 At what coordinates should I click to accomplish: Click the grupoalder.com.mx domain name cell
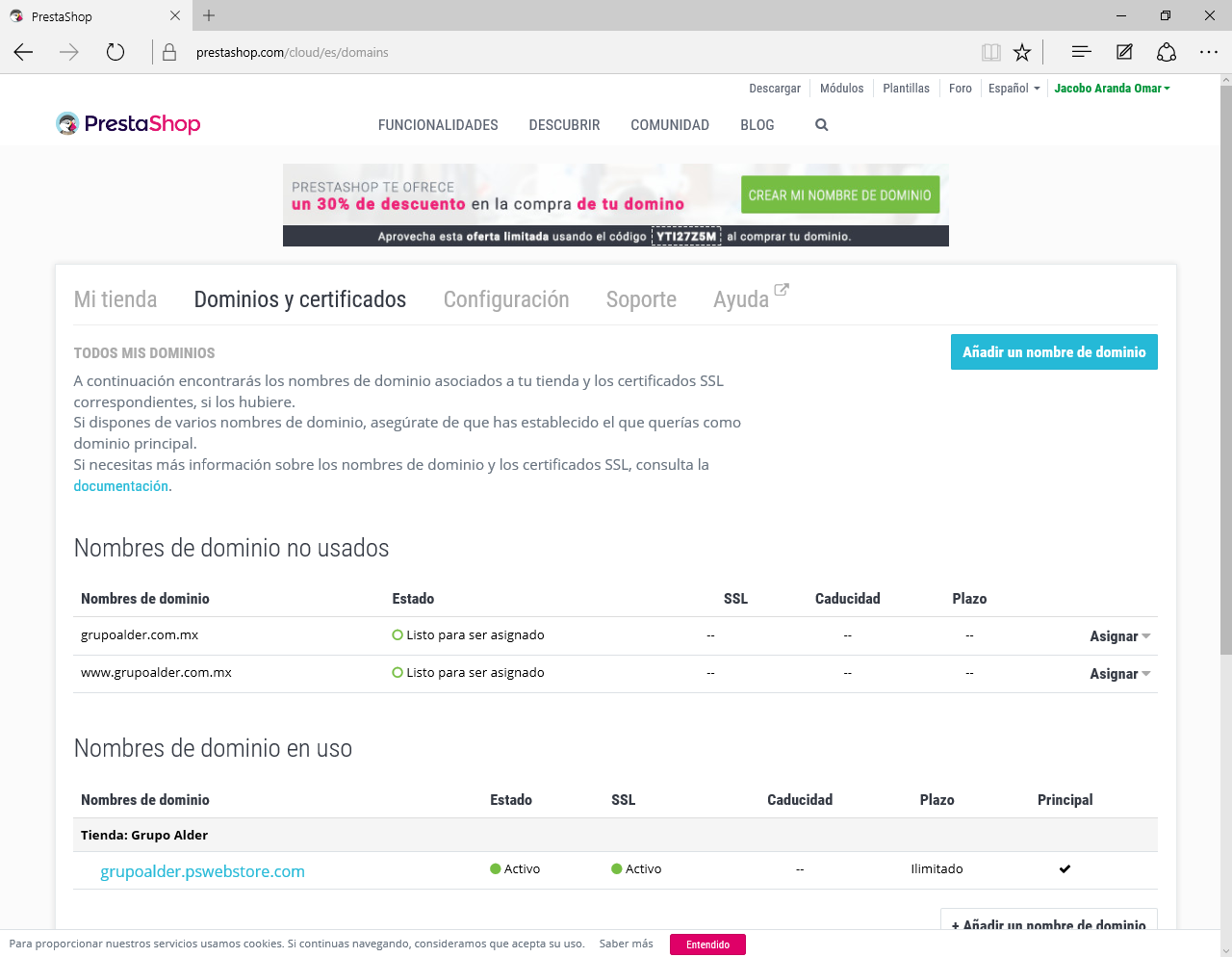tap(140, 634)
